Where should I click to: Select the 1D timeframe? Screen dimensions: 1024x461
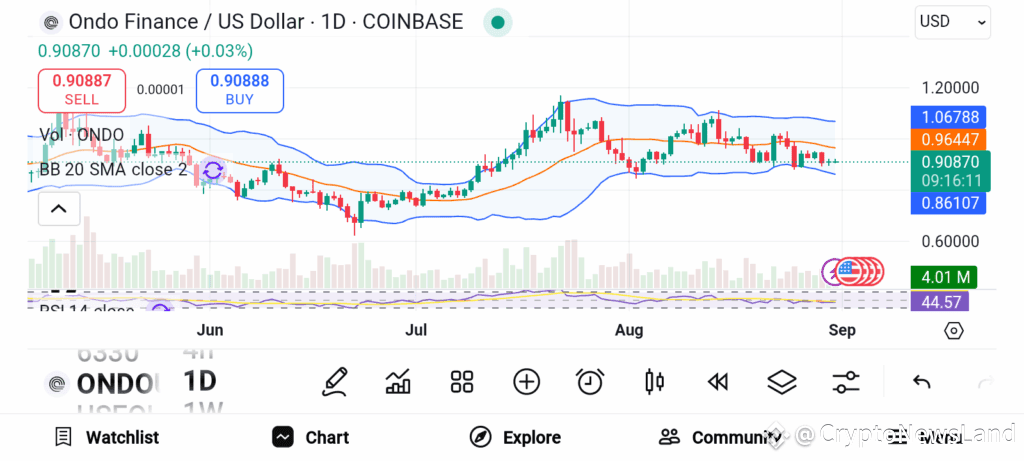(x=199, y=381)
